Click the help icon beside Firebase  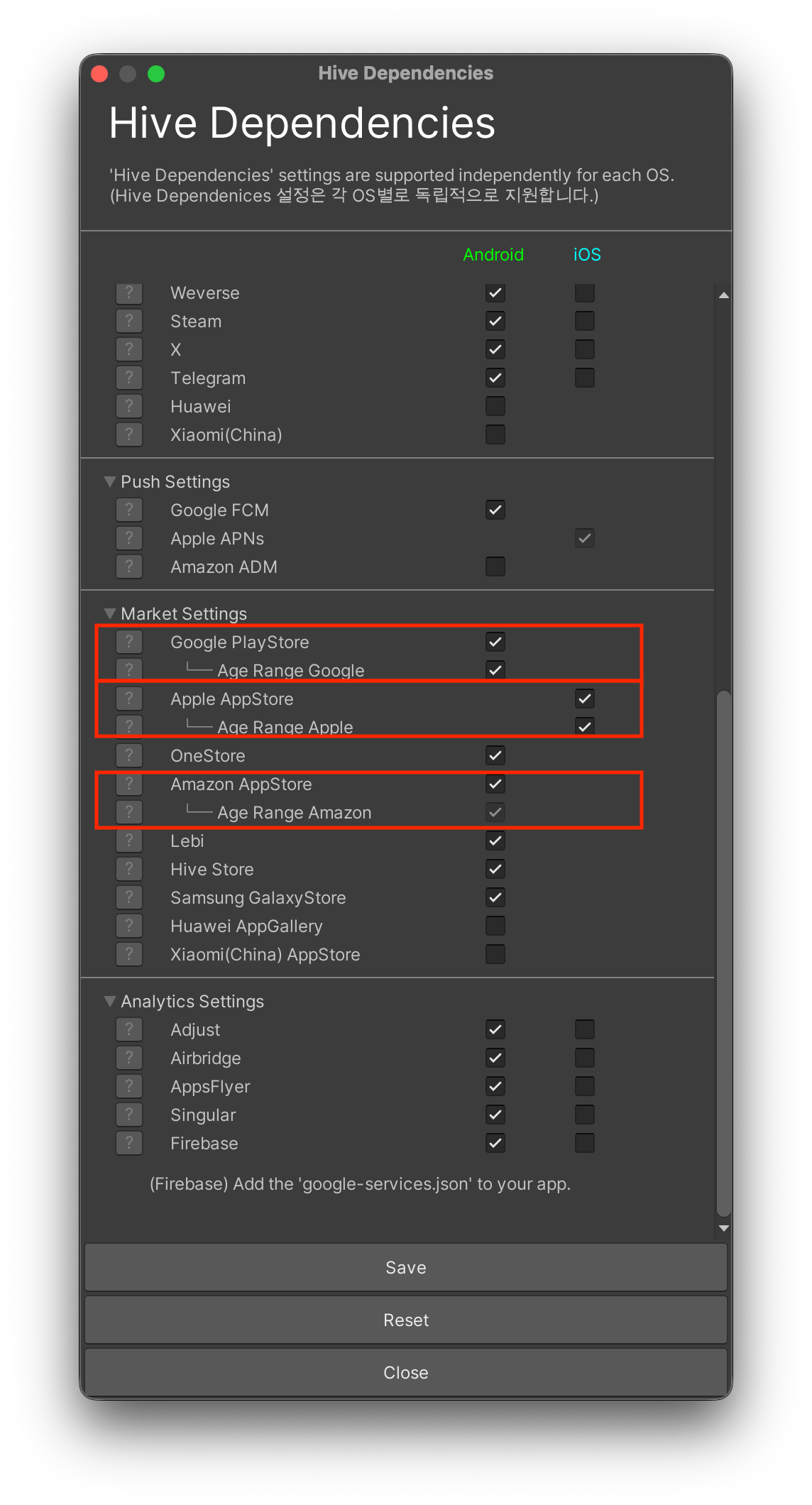(x=129, y=1143)
